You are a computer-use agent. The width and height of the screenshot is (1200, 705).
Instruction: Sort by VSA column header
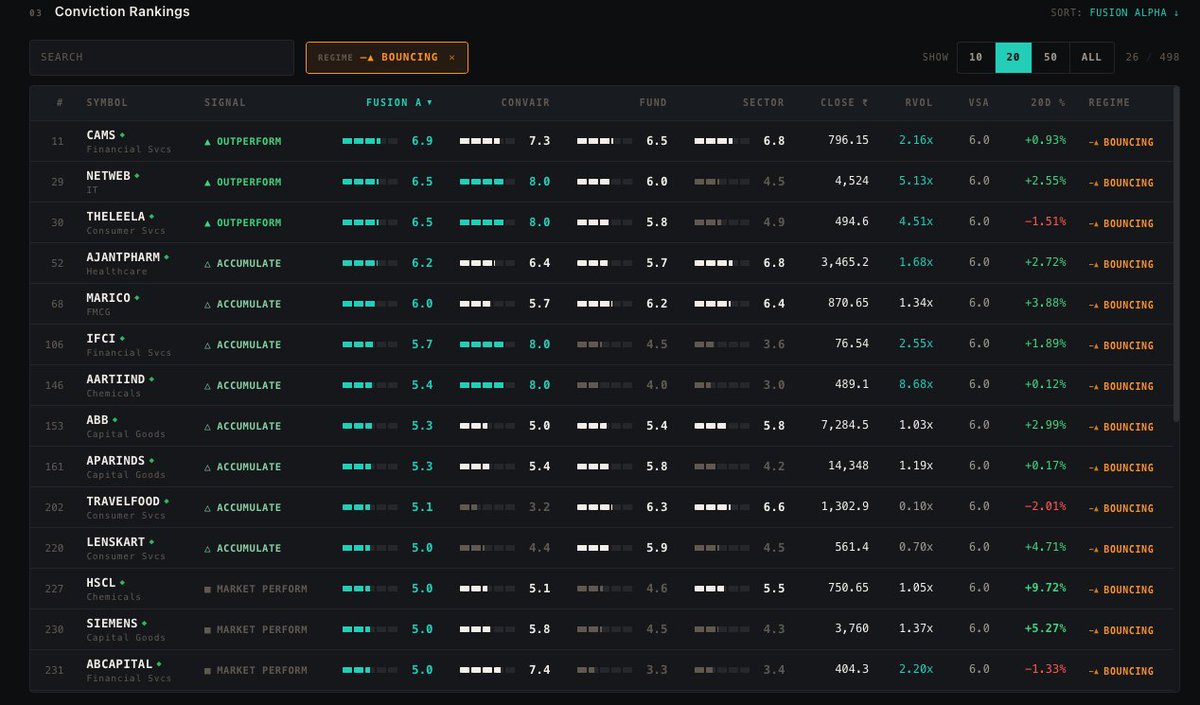tap(979, 102)
